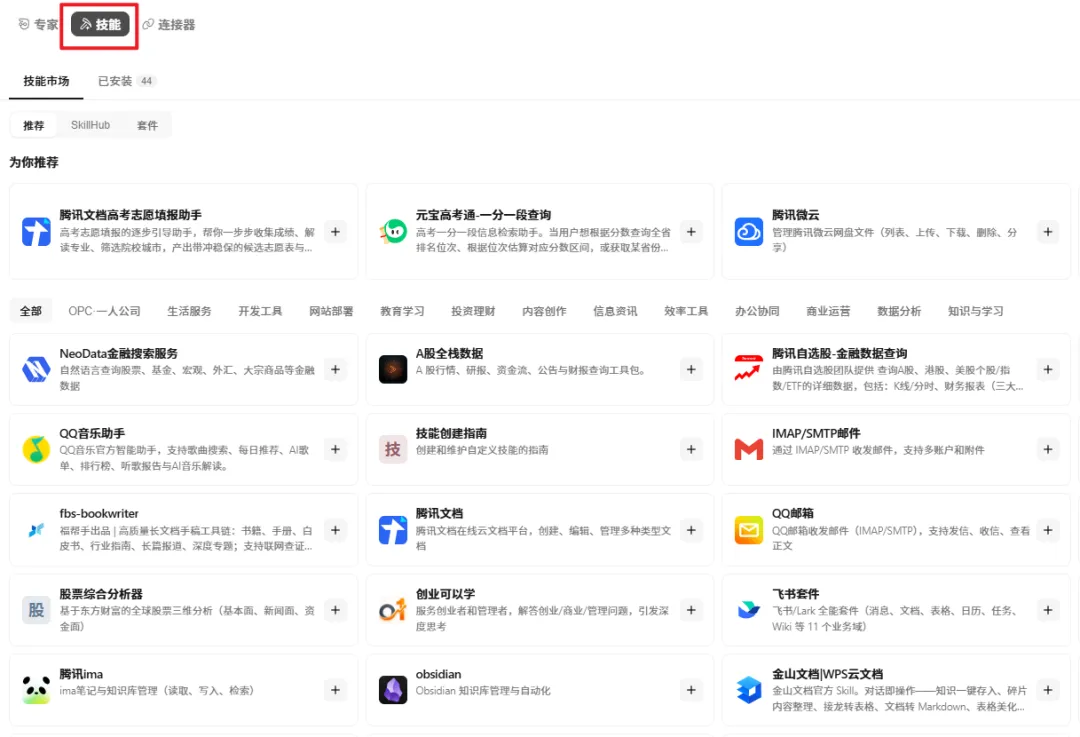Filter skills by 内容创作 category
The height and width of the screenshot is (737, 1080).
(x=544, y=311)
